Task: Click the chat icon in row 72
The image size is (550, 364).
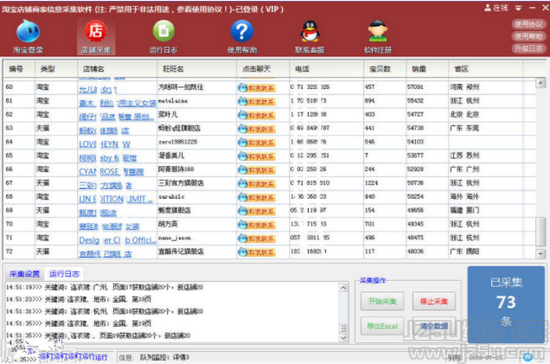Action: point(256,252)
